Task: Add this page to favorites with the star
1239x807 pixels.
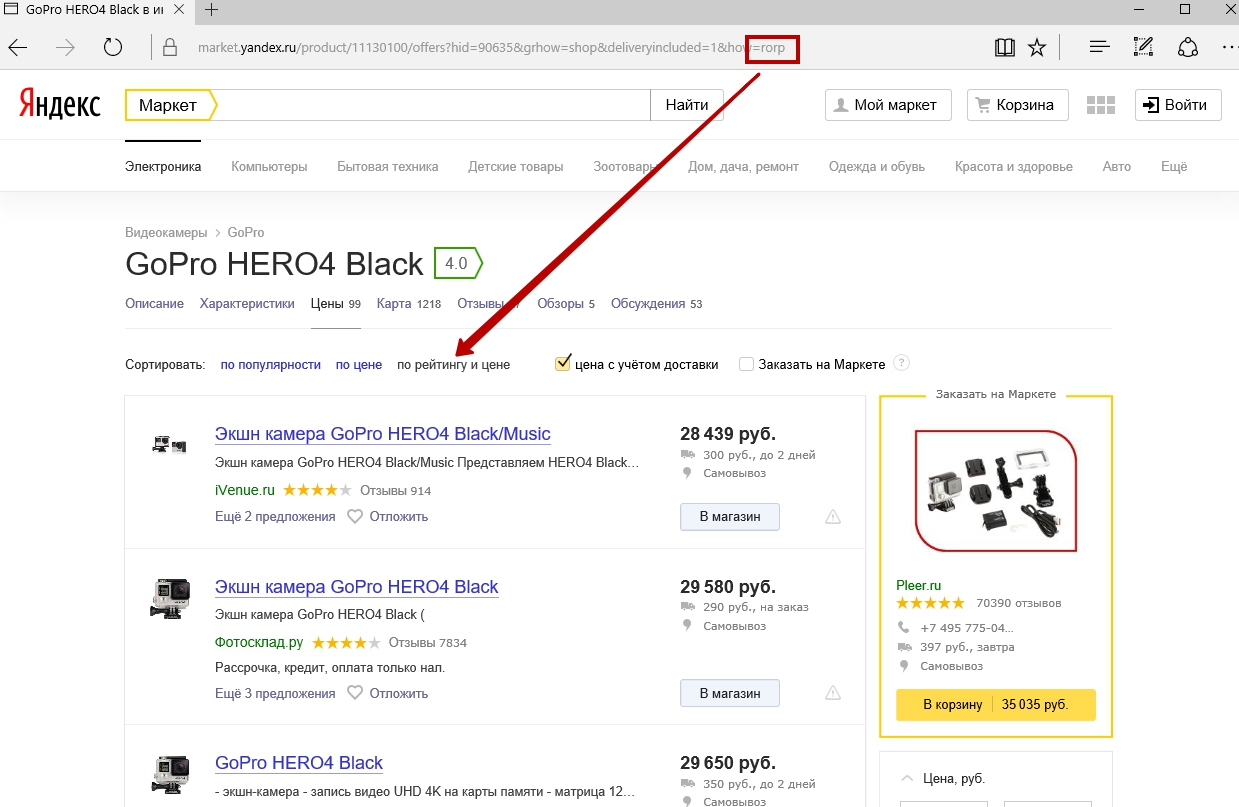Action: click(x=1037, y=47)
